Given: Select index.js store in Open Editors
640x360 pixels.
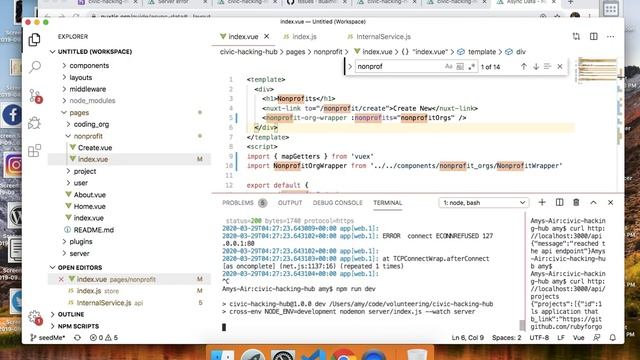Looking at the screenshot, I should coord(98,291).
